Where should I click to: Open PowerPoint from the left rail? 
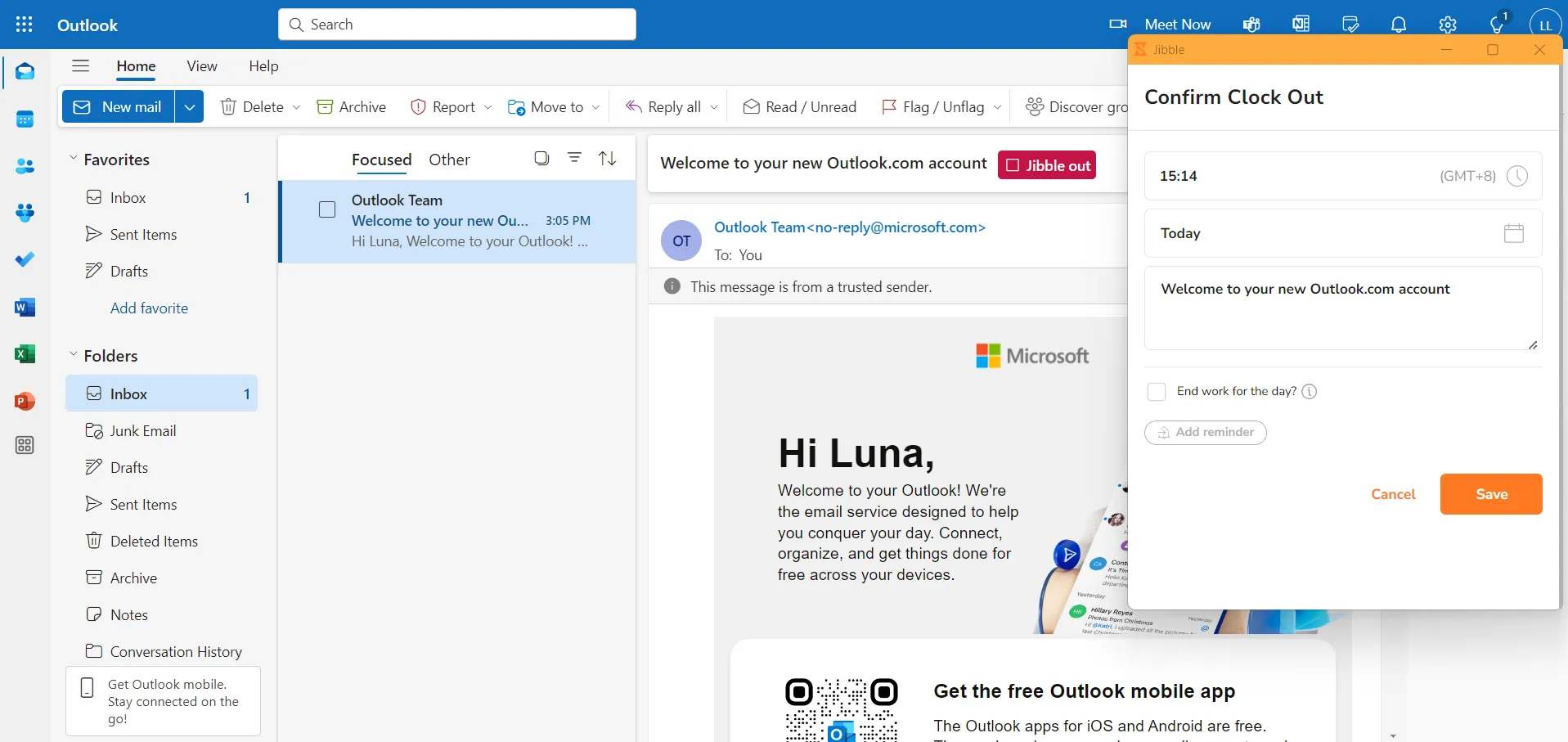25,402
